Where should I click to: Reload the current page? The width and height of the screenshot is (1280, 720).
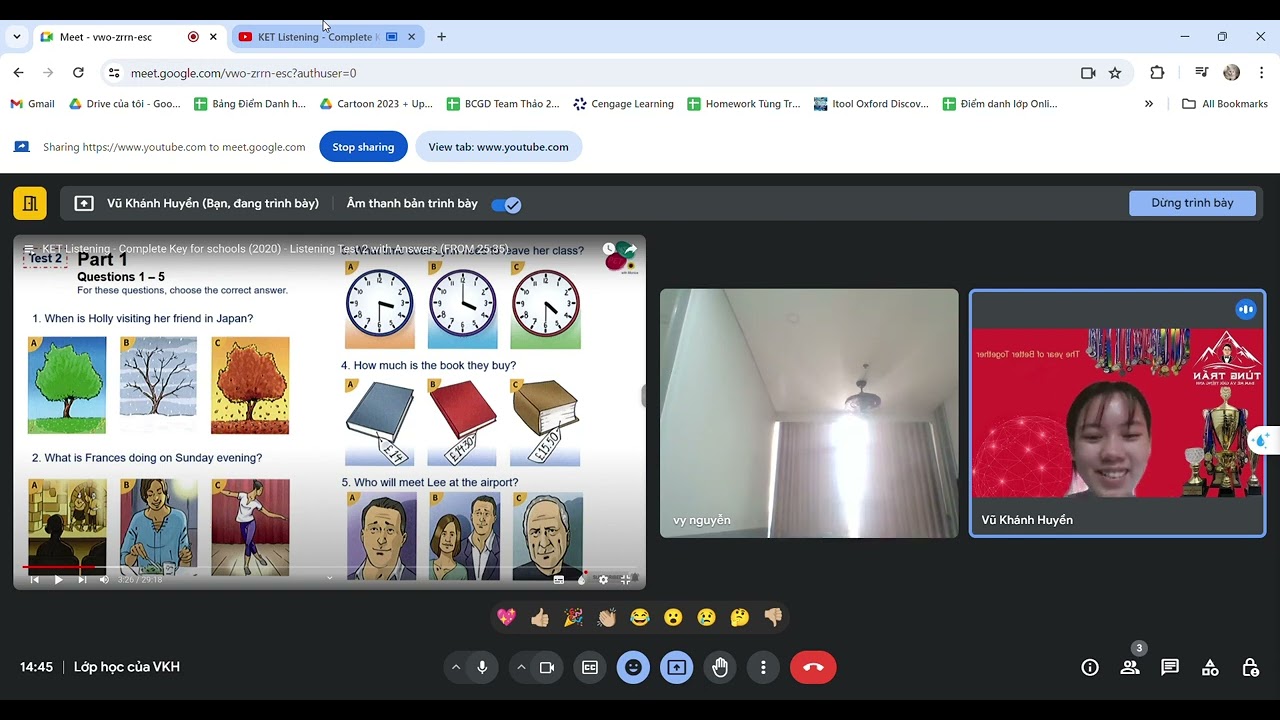(x=78, y=73)
